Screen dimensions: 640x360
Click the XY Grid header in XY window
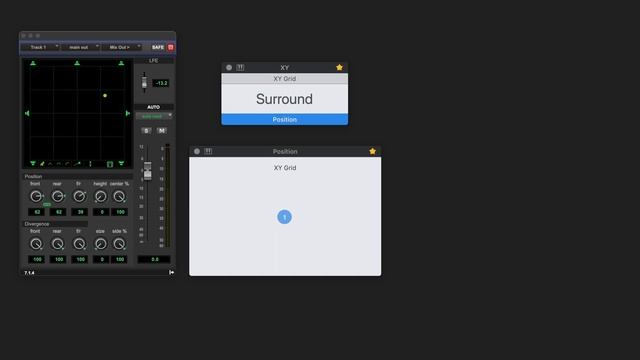[x=284, y=79]
